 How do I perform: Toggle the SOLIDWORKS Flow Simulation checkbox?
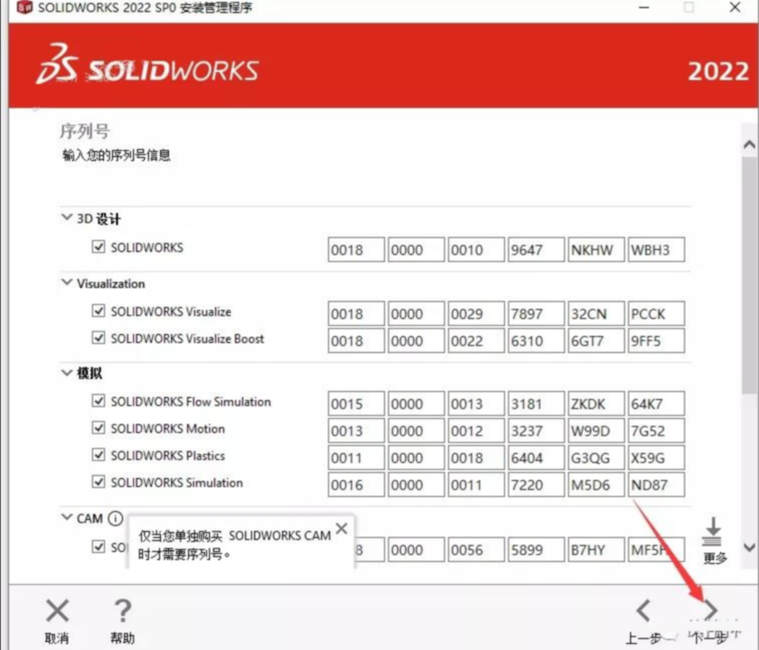[x=98, y=401]
